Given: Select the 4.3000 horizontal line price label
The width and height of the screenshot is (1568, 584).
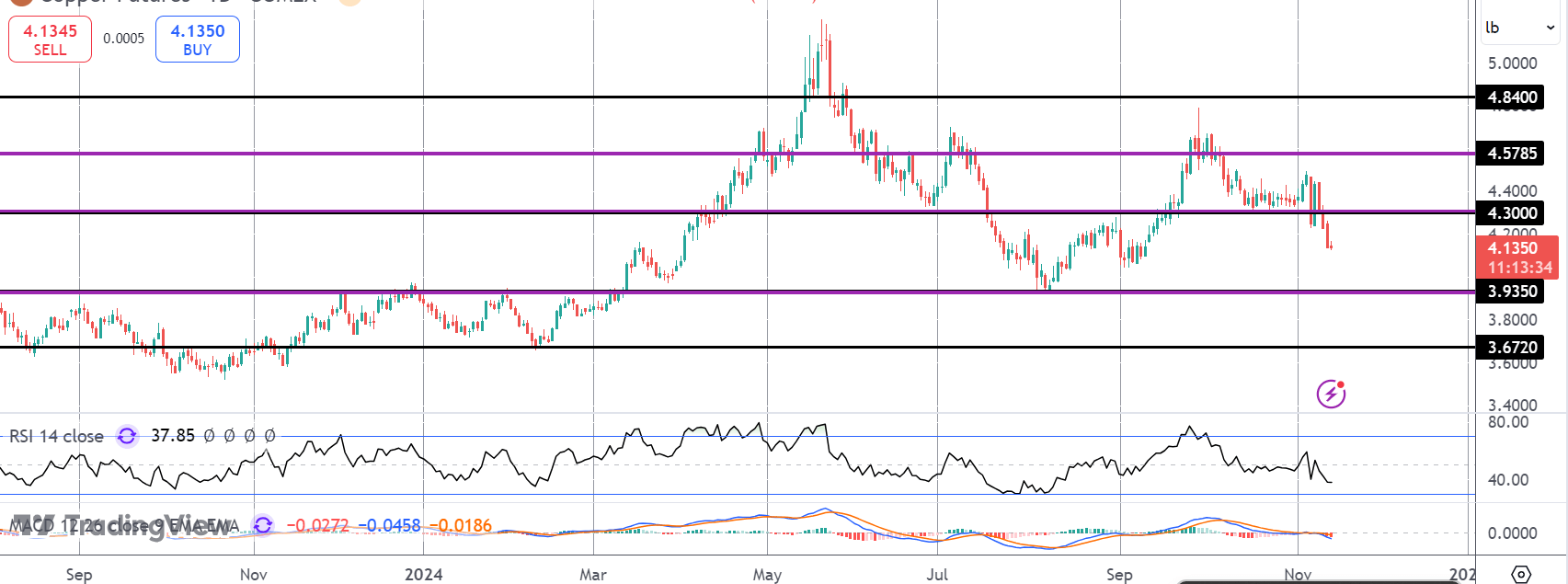Looking at the screenshot, I should [x=1513, y=213].
